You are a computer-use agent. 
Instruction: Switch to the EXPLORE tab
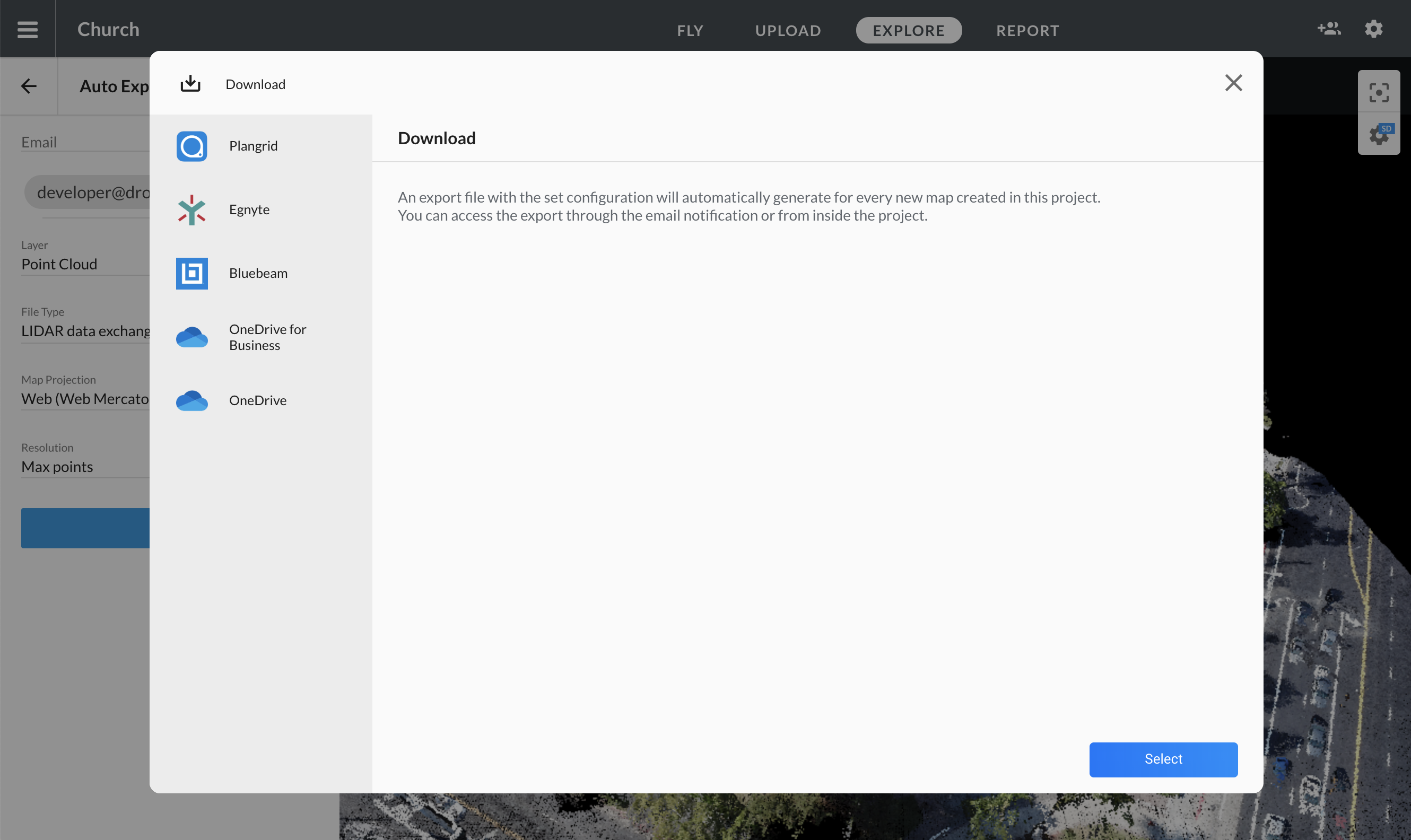pyautogui.click(x=909, y=30)
